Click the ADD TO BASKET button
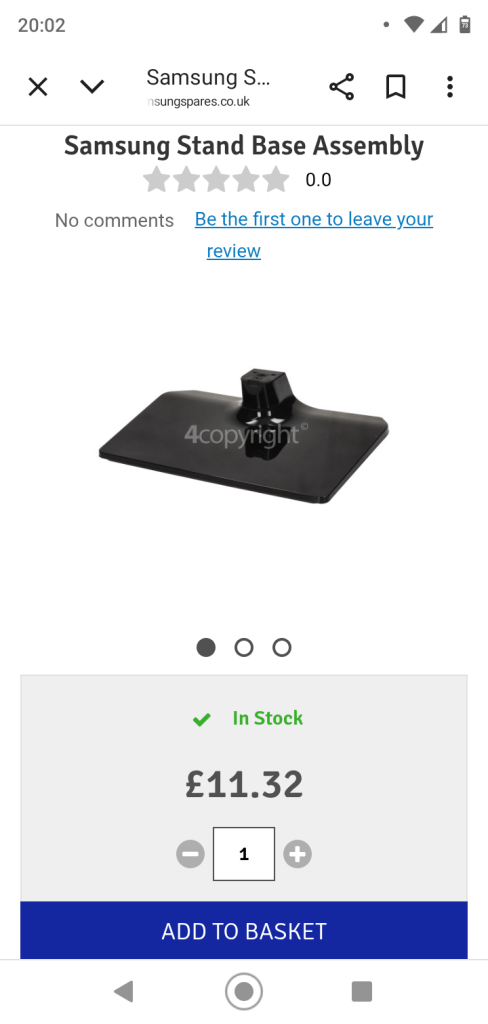 [x=244, y=931]
